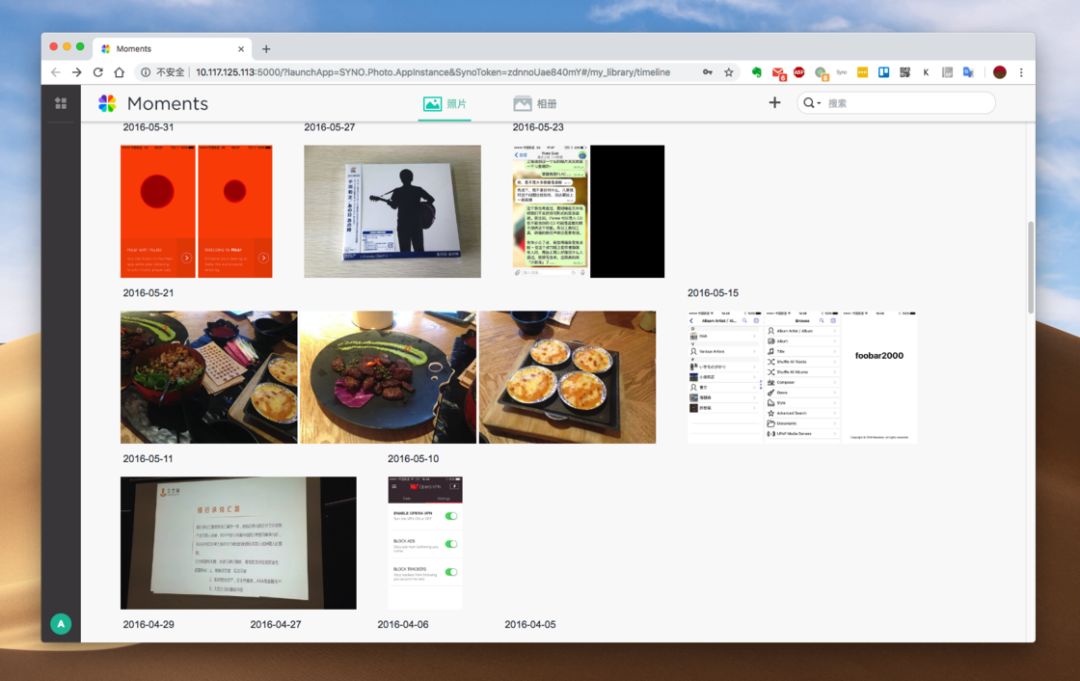
Task: Go to the browser home page icon
Action: [119, 72]
